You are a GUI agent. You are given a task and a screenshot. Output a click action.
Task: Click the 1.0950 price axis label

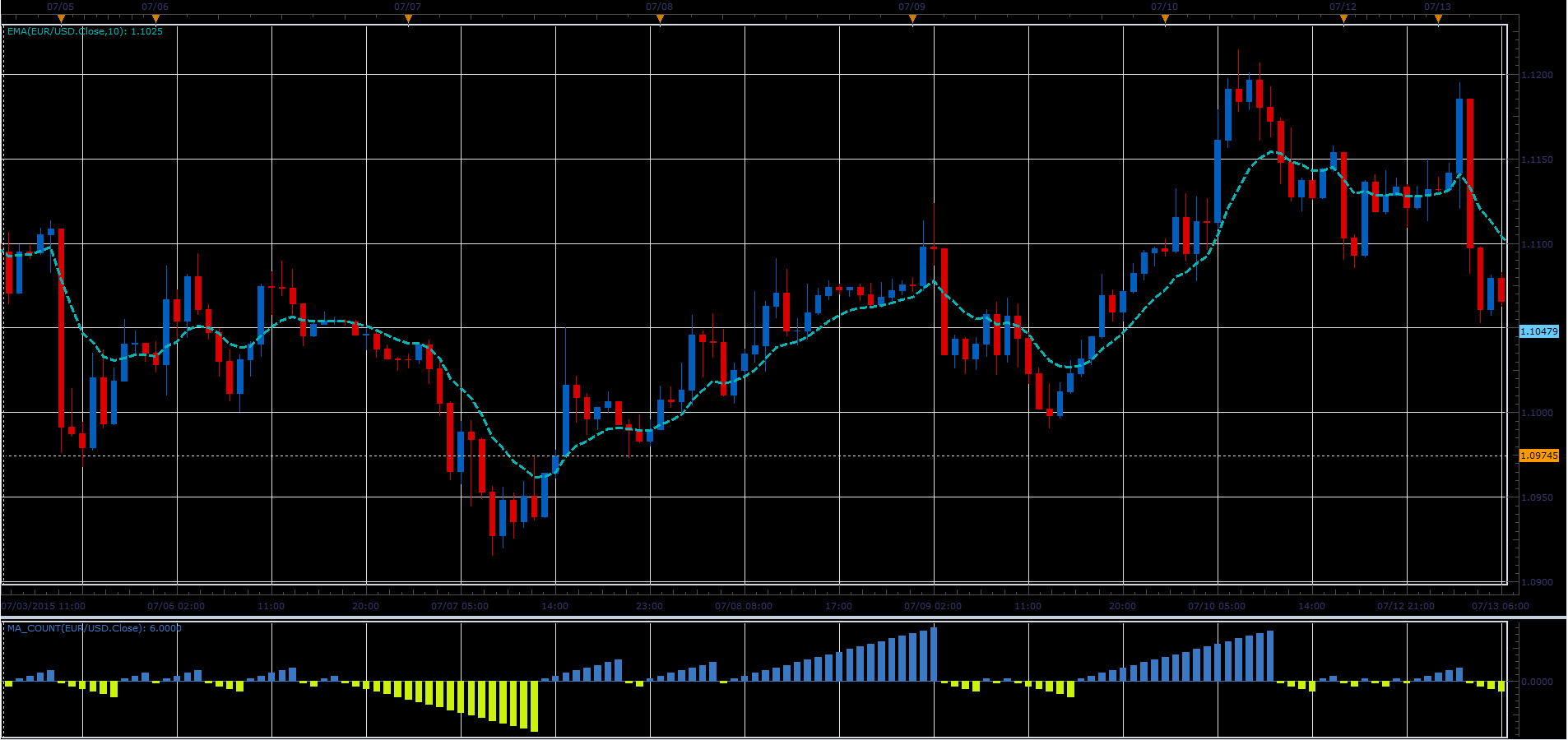(1537, 497)
